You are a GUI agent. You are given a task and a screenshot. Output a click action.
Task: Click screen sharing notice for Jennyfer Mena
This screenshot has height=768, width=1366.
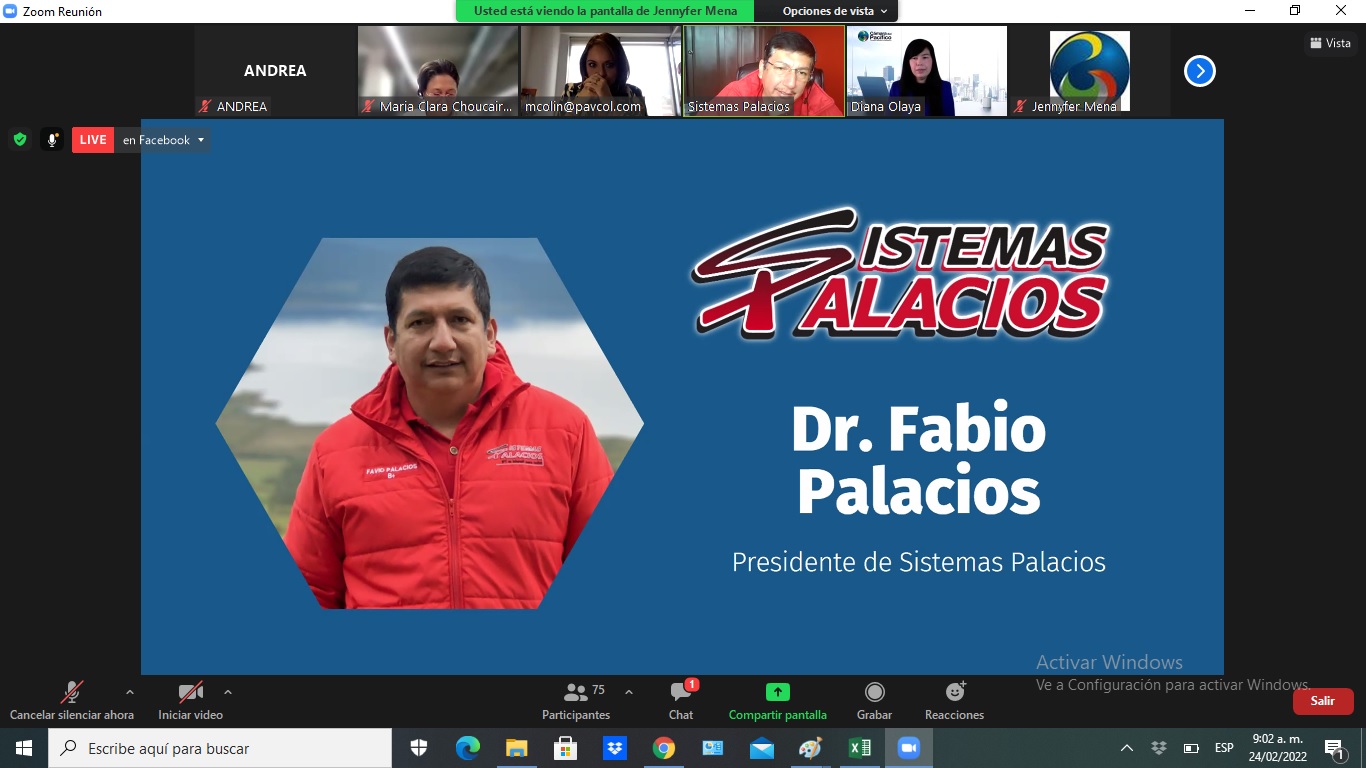point(606,11)
